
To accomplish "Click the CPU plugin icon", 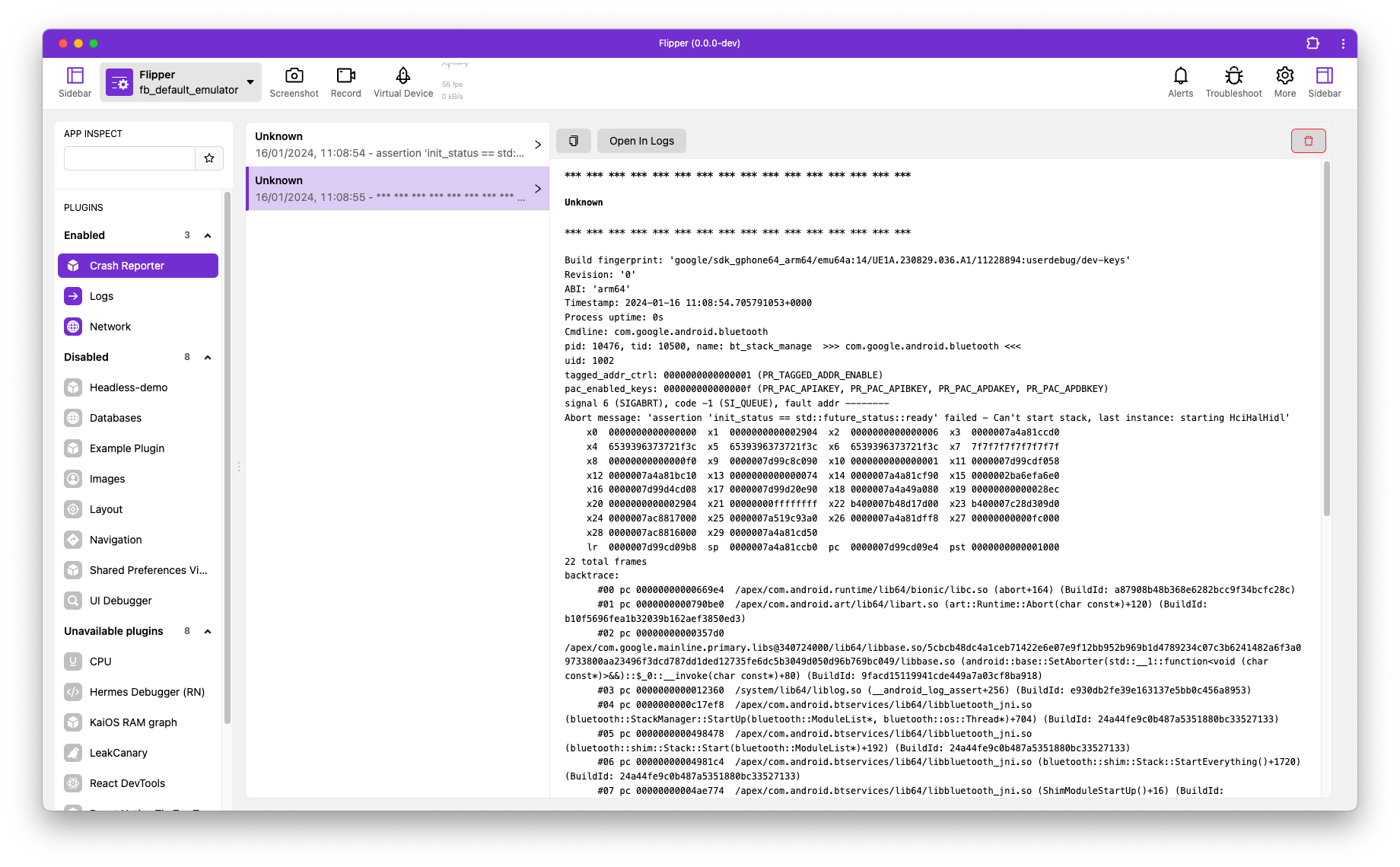I will (x=73, y=661).
